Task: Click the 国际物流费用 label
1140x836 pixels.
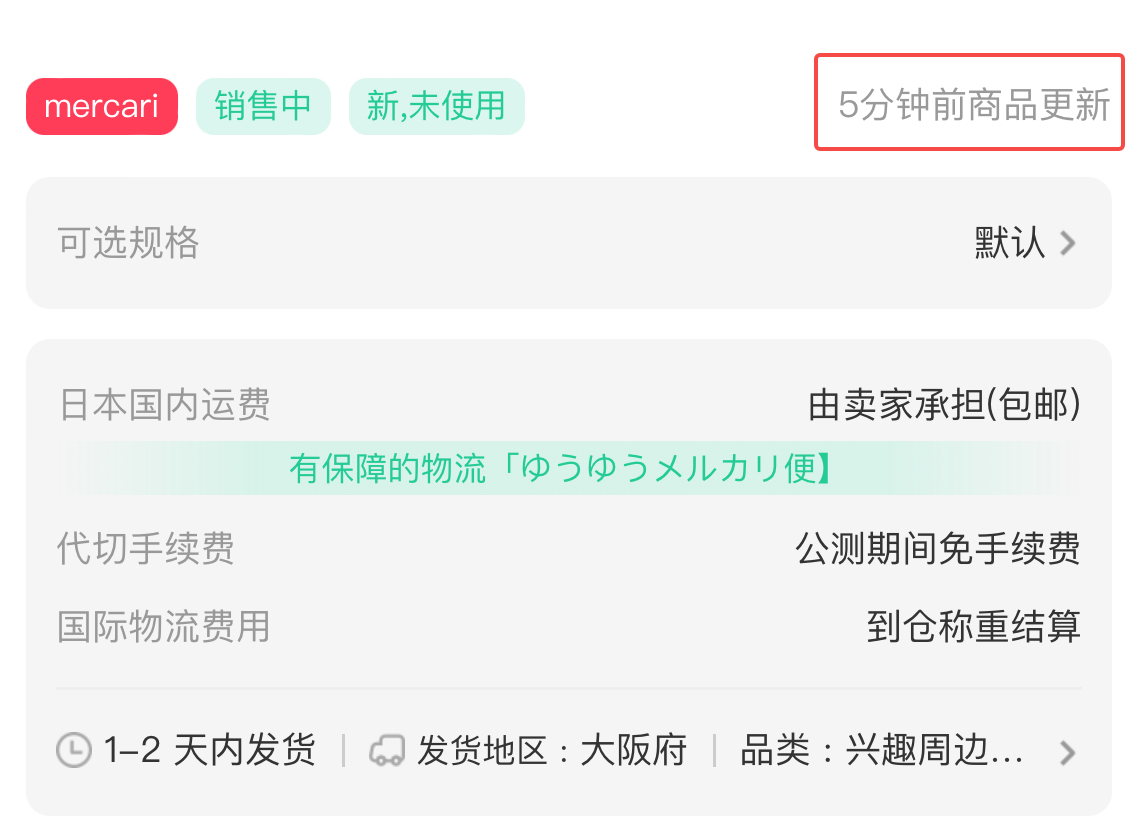Action: pos(164,627)
